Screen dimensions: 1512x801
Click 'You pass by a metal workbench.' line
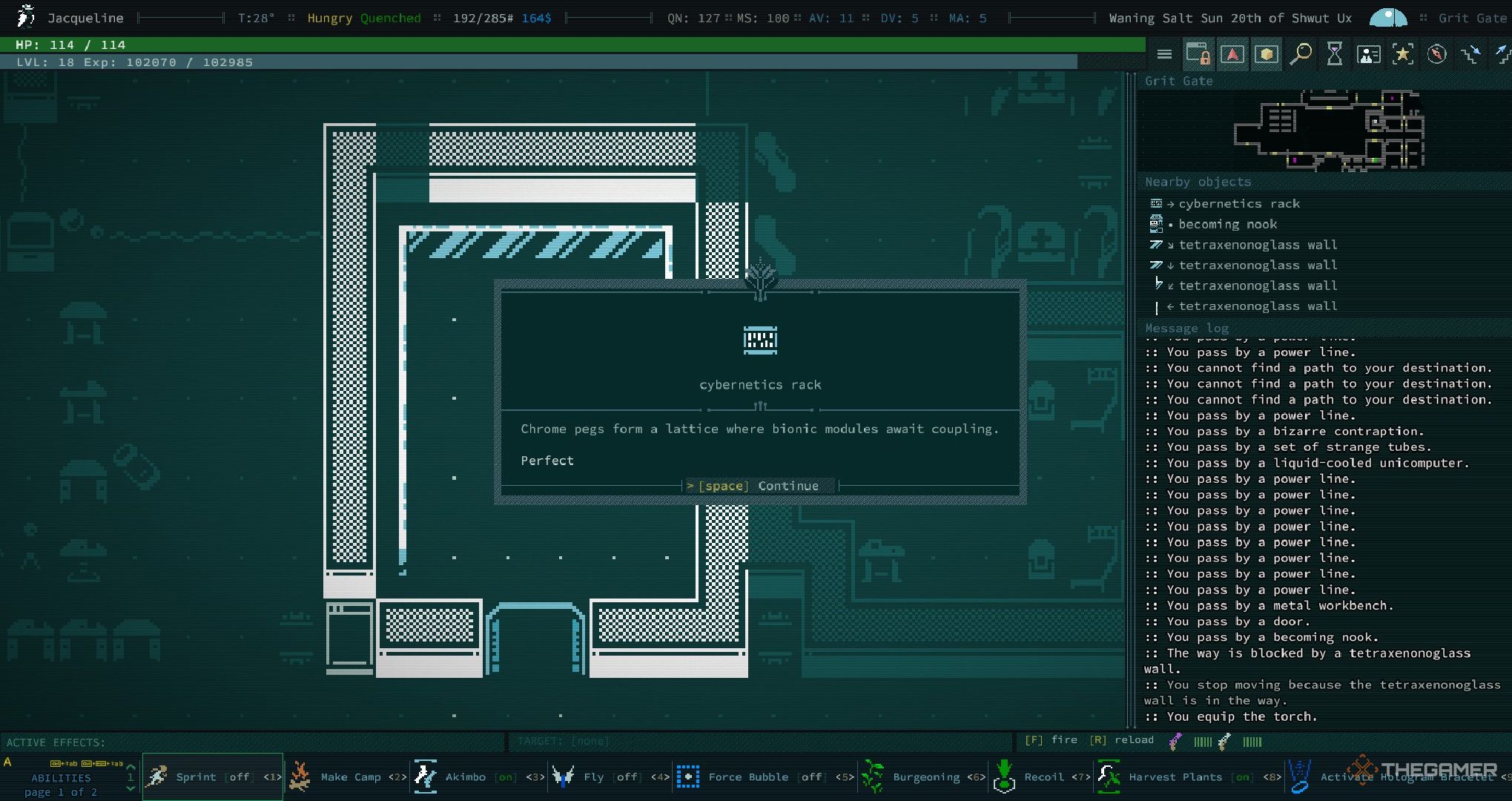point(1269,605)
